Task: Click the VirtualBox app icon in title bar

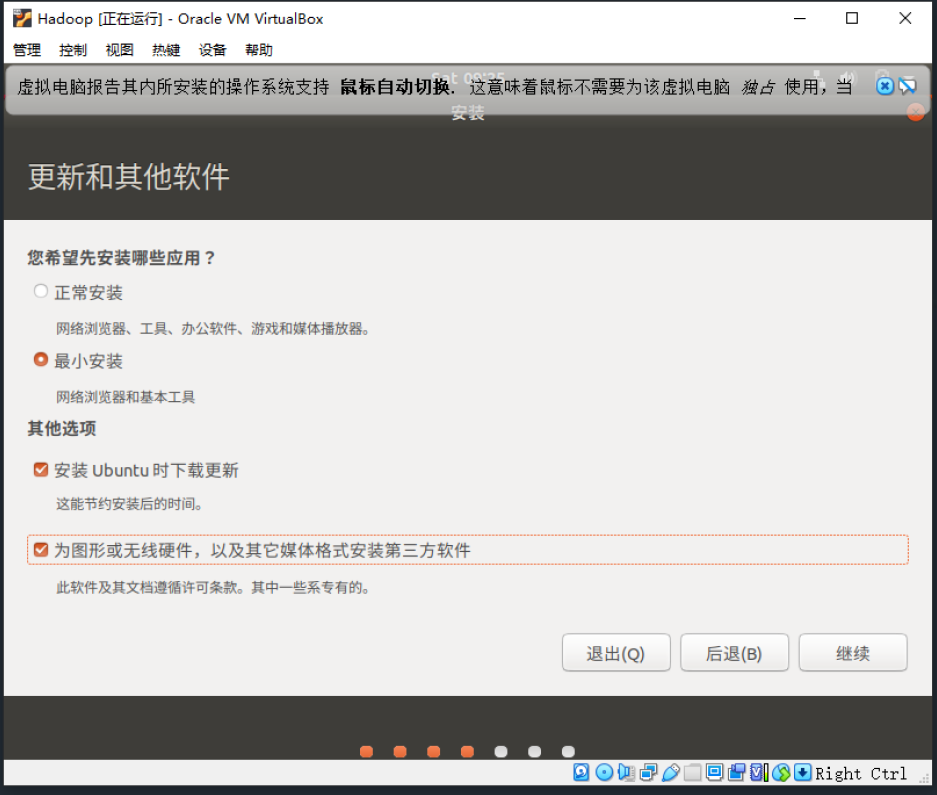Action: point(23,19)
